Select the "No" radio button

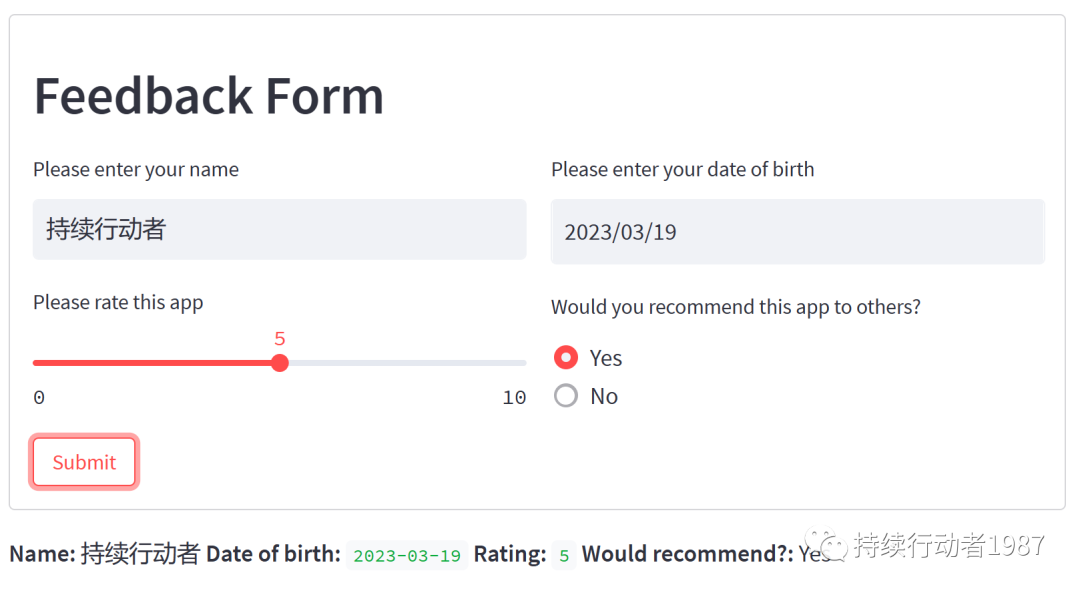[566, 396]
